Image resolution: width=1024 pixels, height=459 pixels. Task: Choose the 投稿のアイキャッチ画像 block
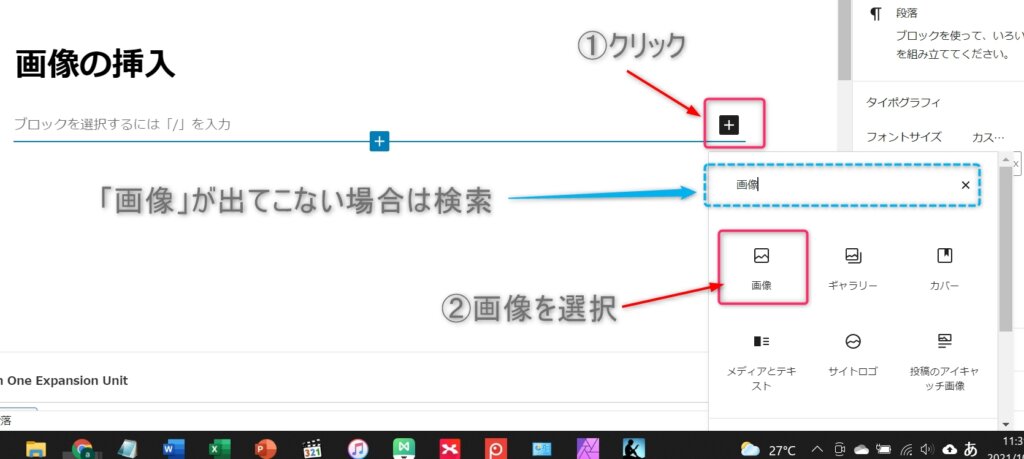(x=944, y=362)
